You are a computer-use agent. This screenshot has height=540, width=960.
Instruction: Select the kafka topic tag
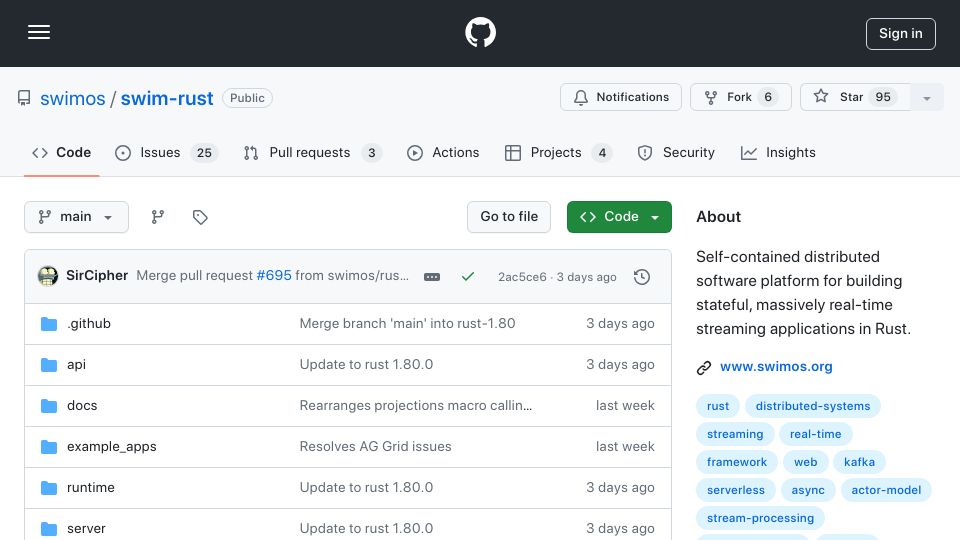point(859,462)
